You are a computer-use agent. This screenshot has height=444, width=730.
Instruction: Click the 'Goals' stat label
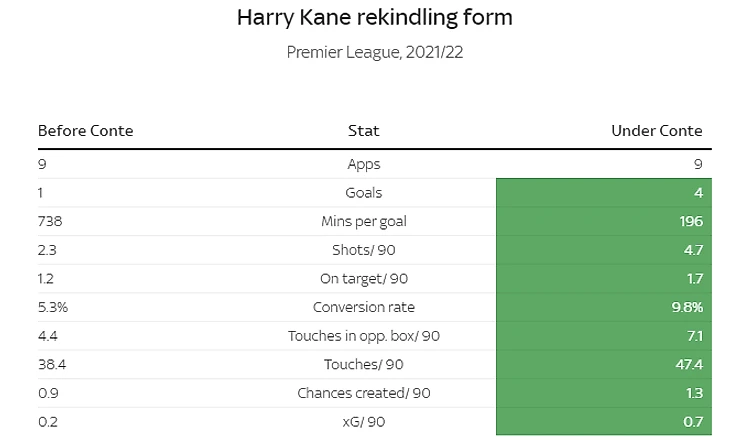click(363, 193)
